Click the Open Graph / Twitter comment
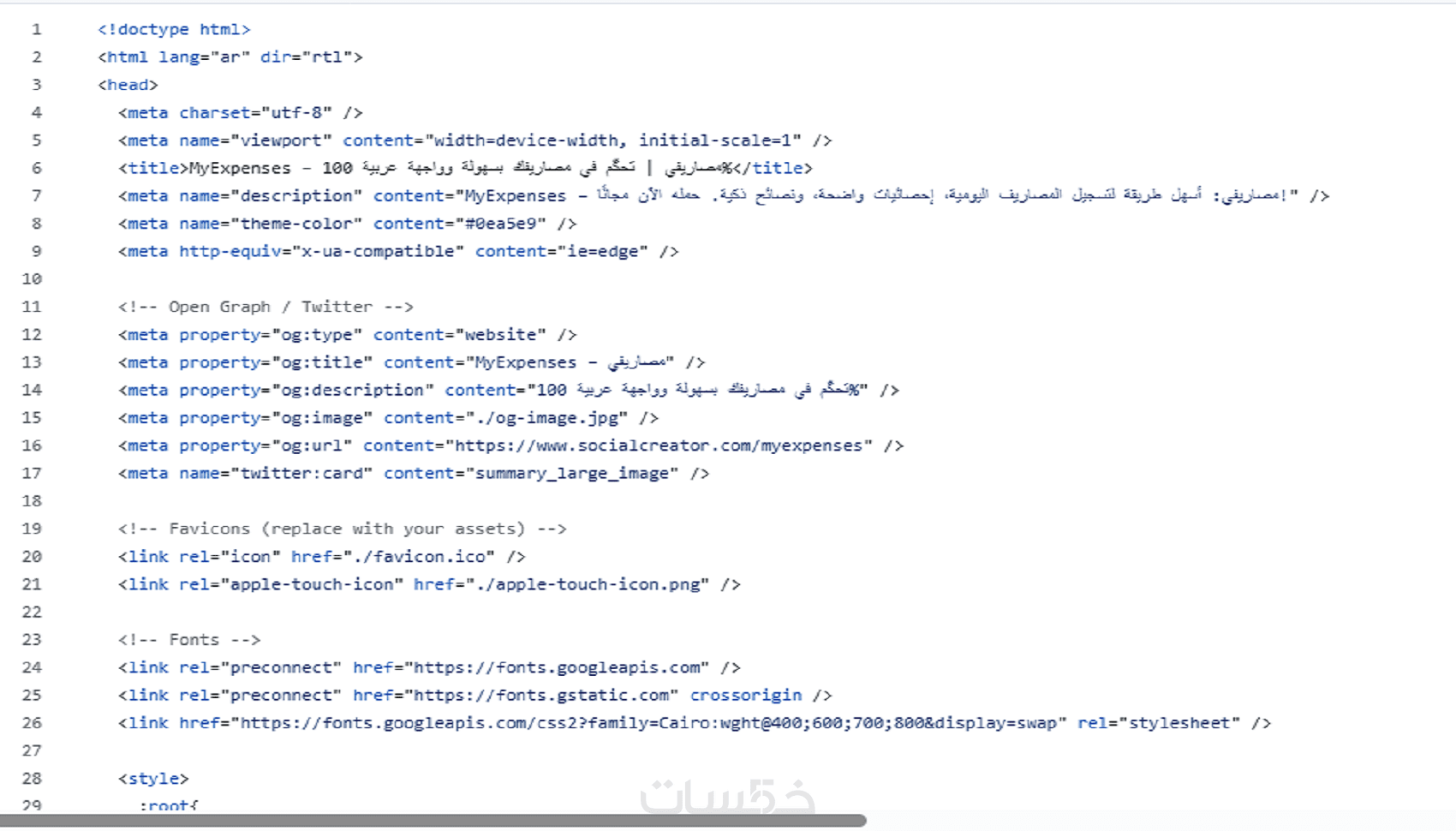This screenshot has width=1456, height=831. click(266, 307)
